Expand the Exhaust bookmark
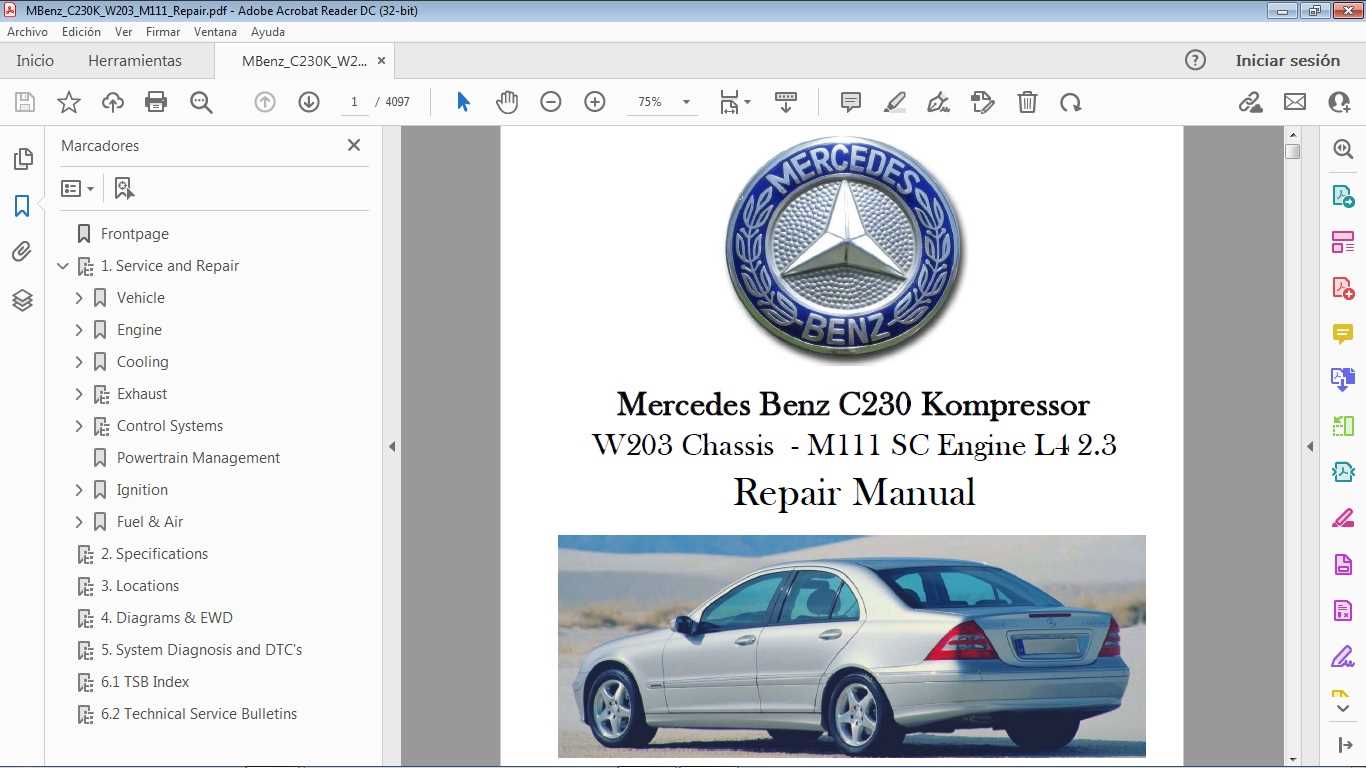The height and width of the screenshot is (768, 1366). click(79, 394)
